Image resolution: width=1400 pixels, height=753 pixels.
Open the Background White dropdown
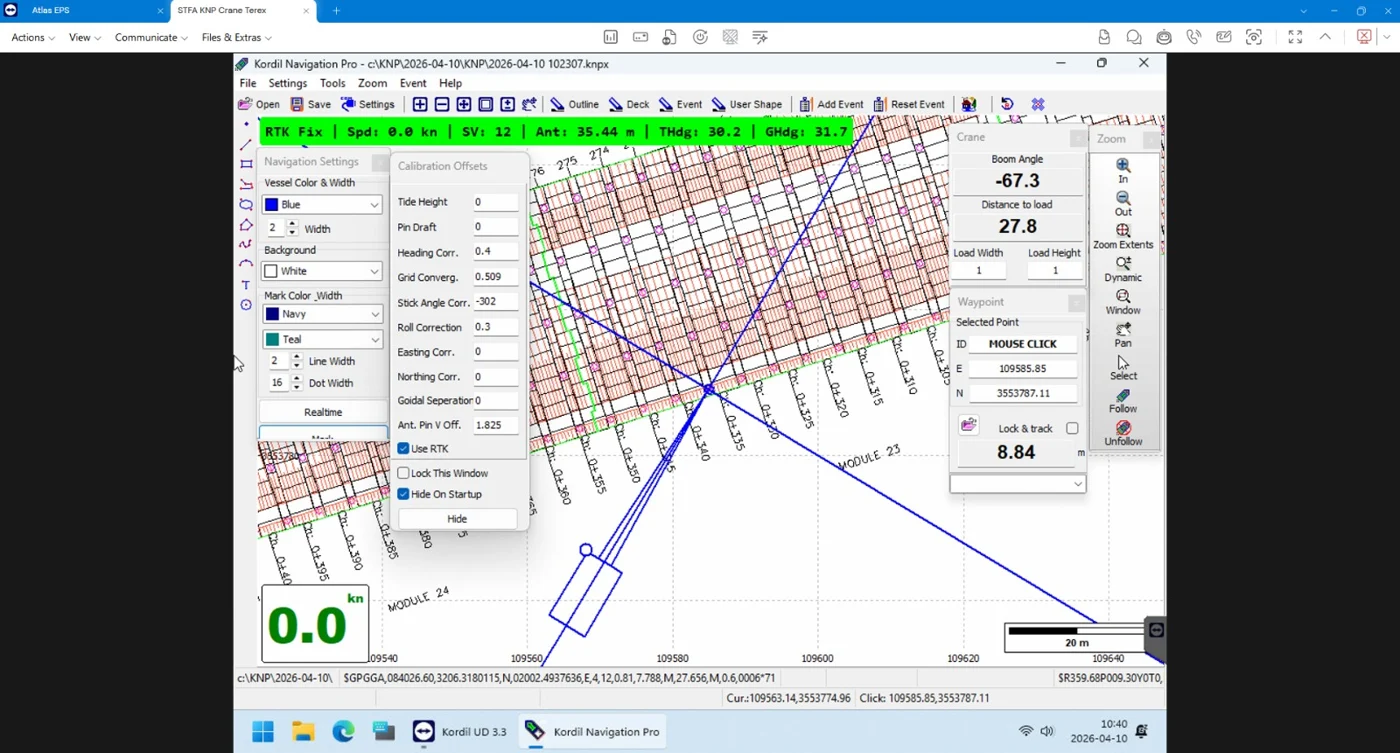pos(322,271)
